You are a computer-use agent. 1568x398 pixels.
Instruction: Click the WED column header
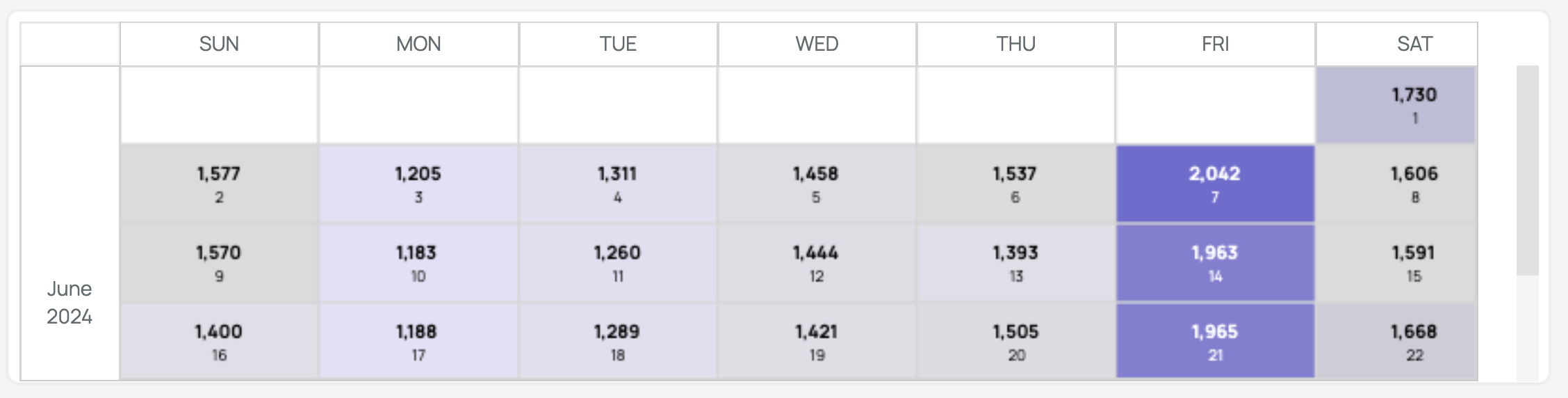point(817,44)
